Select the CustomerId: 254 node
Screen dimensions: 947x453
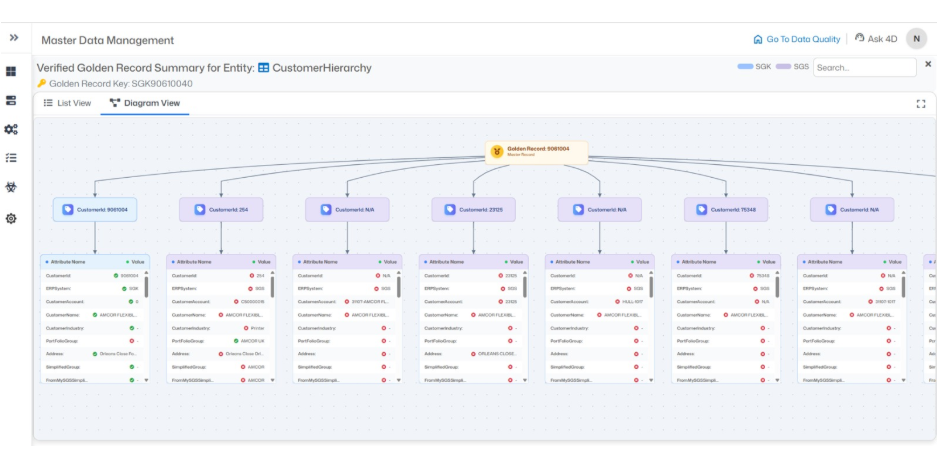coord(220,209)
